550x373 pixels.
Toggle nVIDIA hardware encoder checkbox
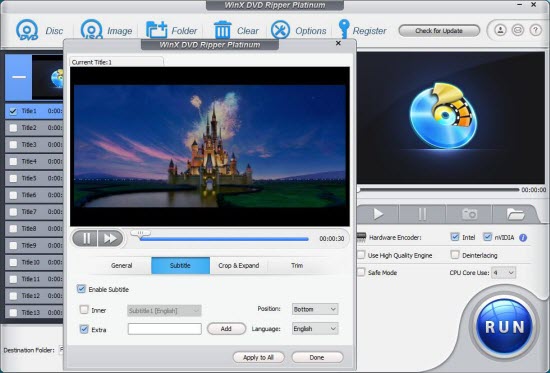[x=488, y=237]
